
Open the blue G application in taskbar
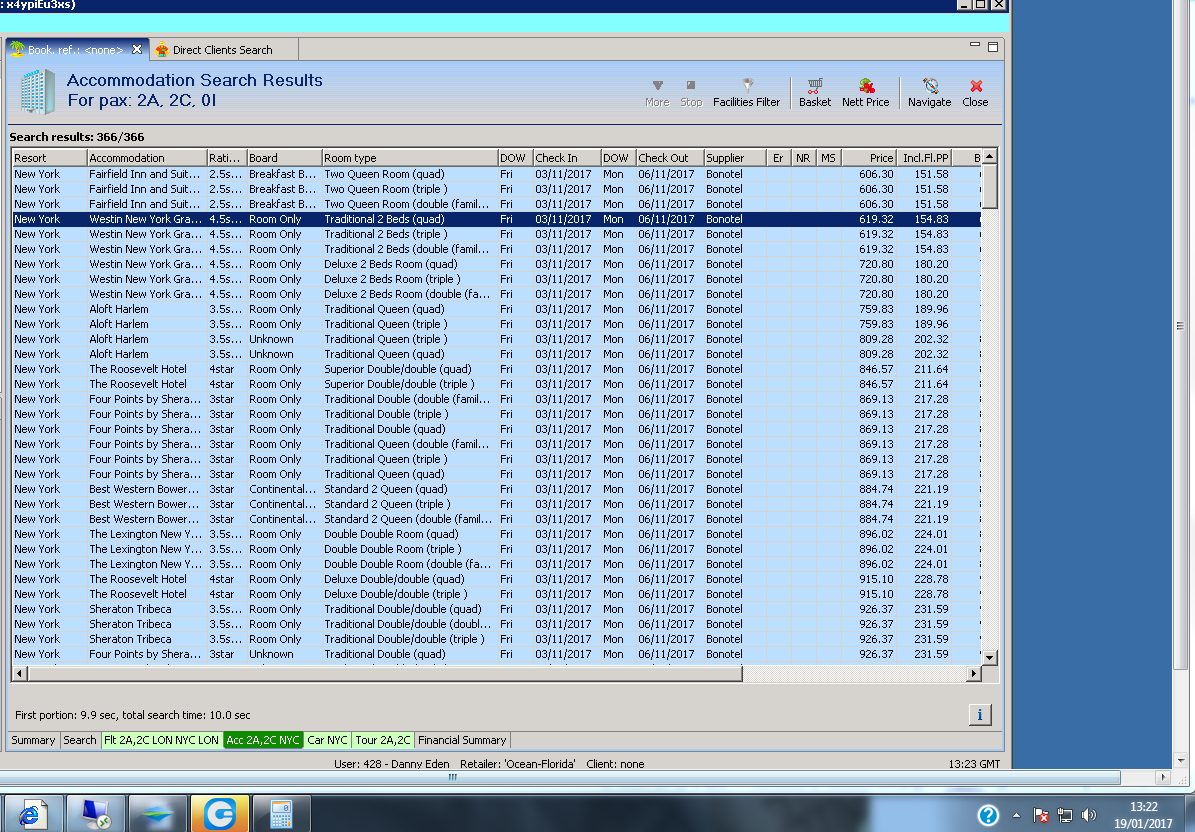point(219,814)
